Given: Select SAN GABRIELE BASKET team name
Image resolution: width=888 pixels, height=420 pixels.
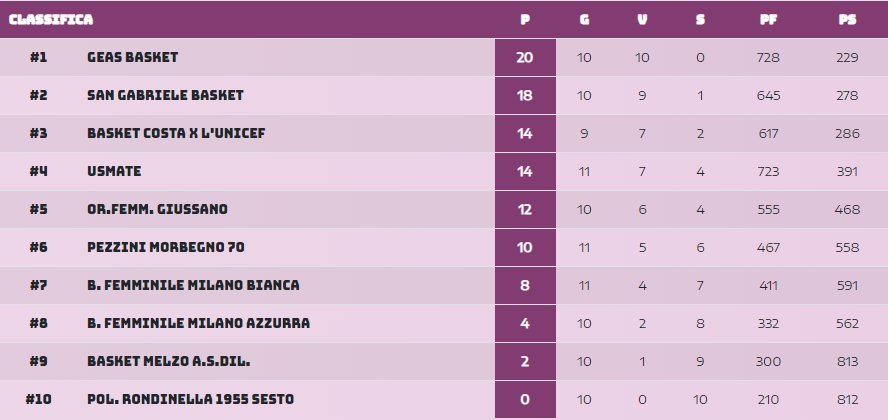Looking at the screenshot, I should pyautogui.click(x=165, y=95).
